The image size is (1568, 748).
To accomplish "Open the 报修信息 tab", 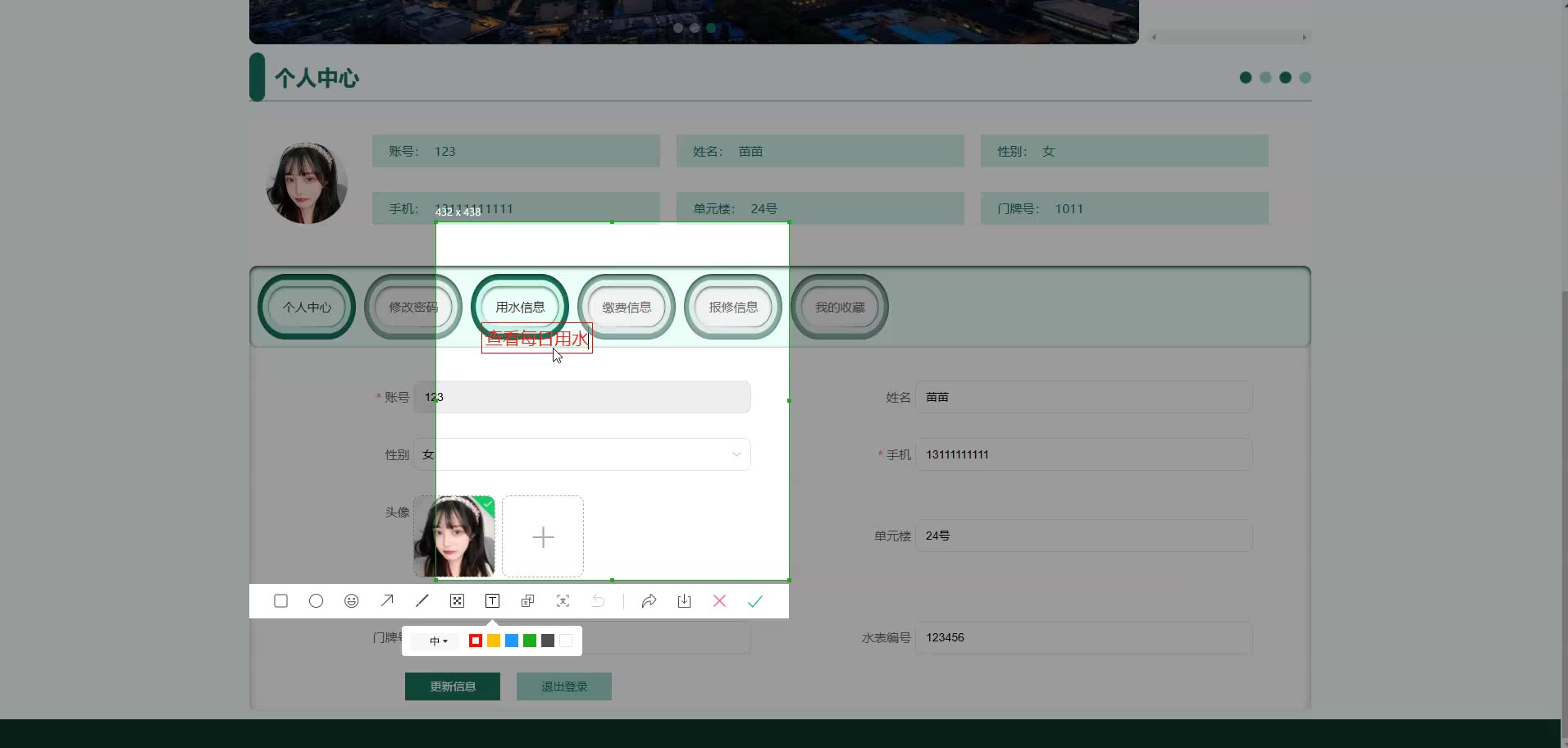I will coord(733,307).
